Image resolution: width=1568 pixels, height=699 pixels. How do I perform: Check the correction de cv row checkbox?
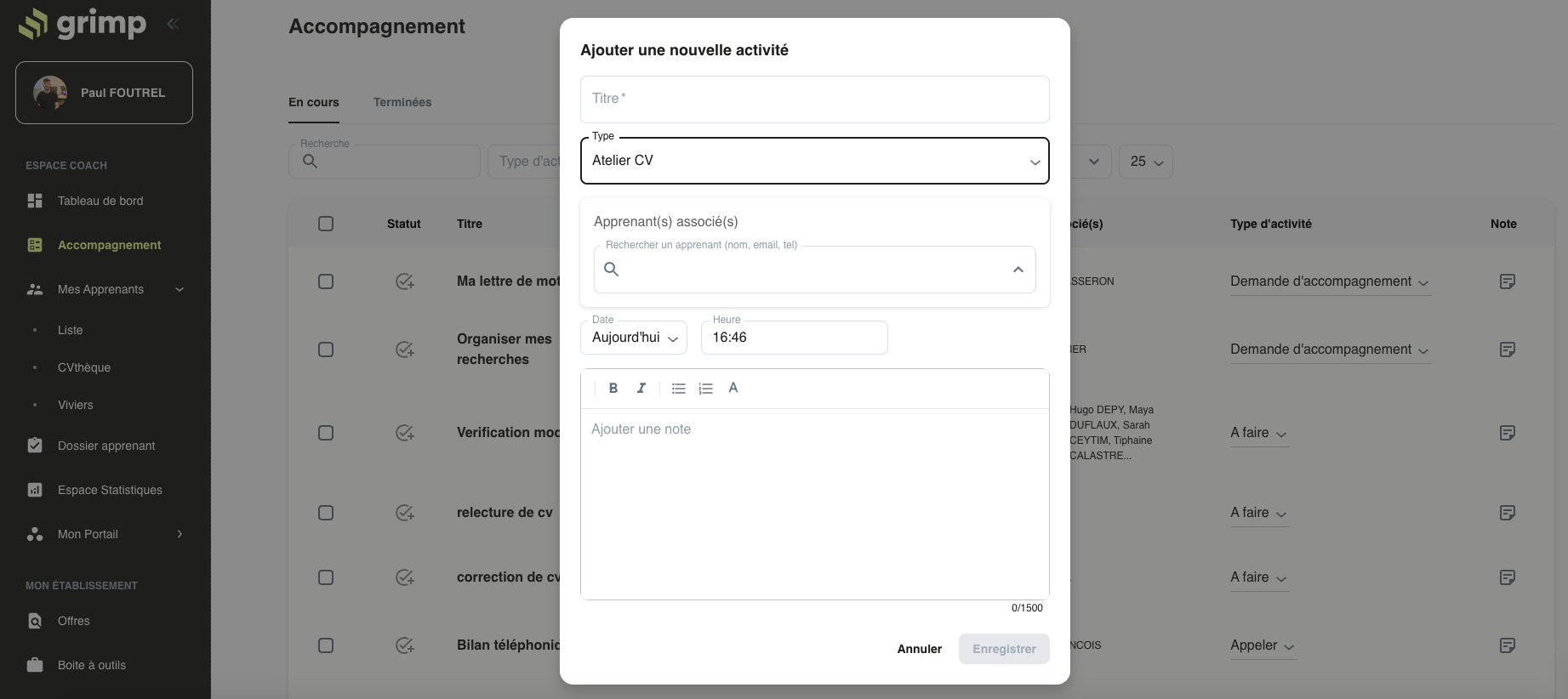point(326,577)
